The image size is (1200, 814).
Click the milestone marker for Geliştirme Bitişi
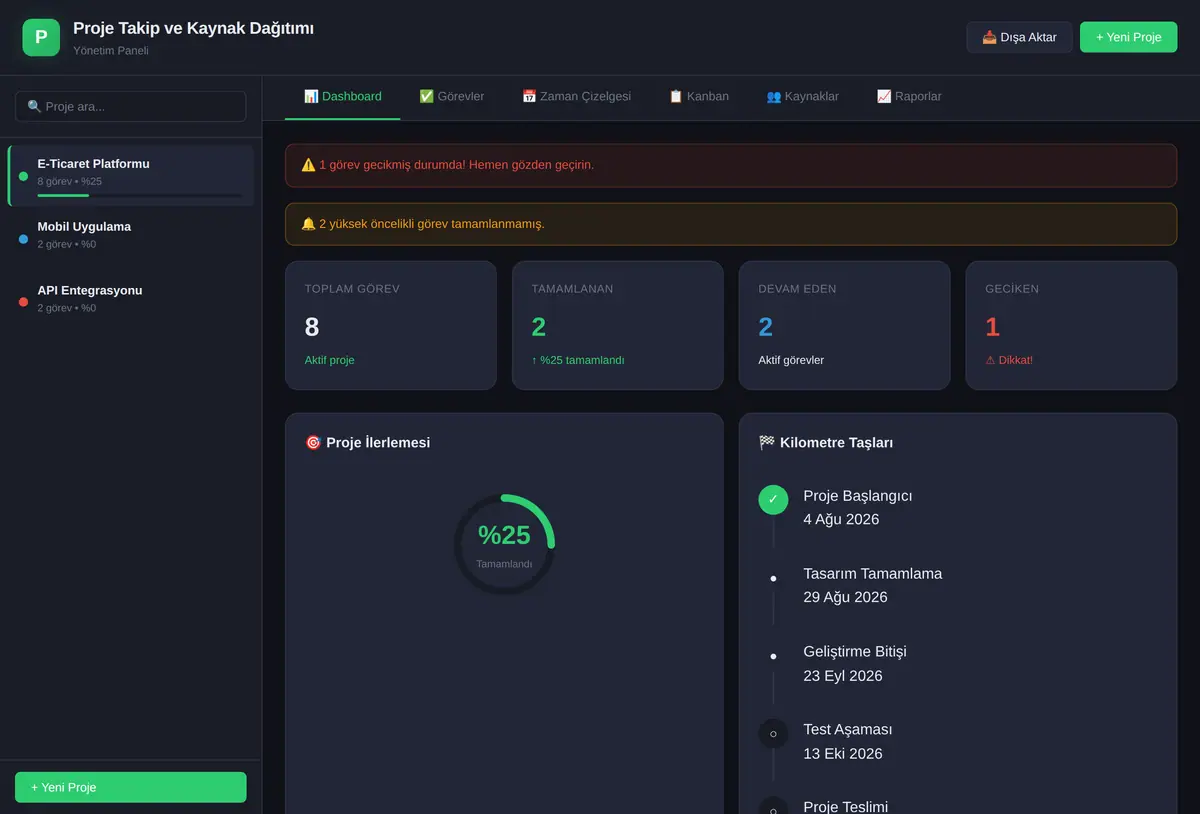(x=773, y=656)
